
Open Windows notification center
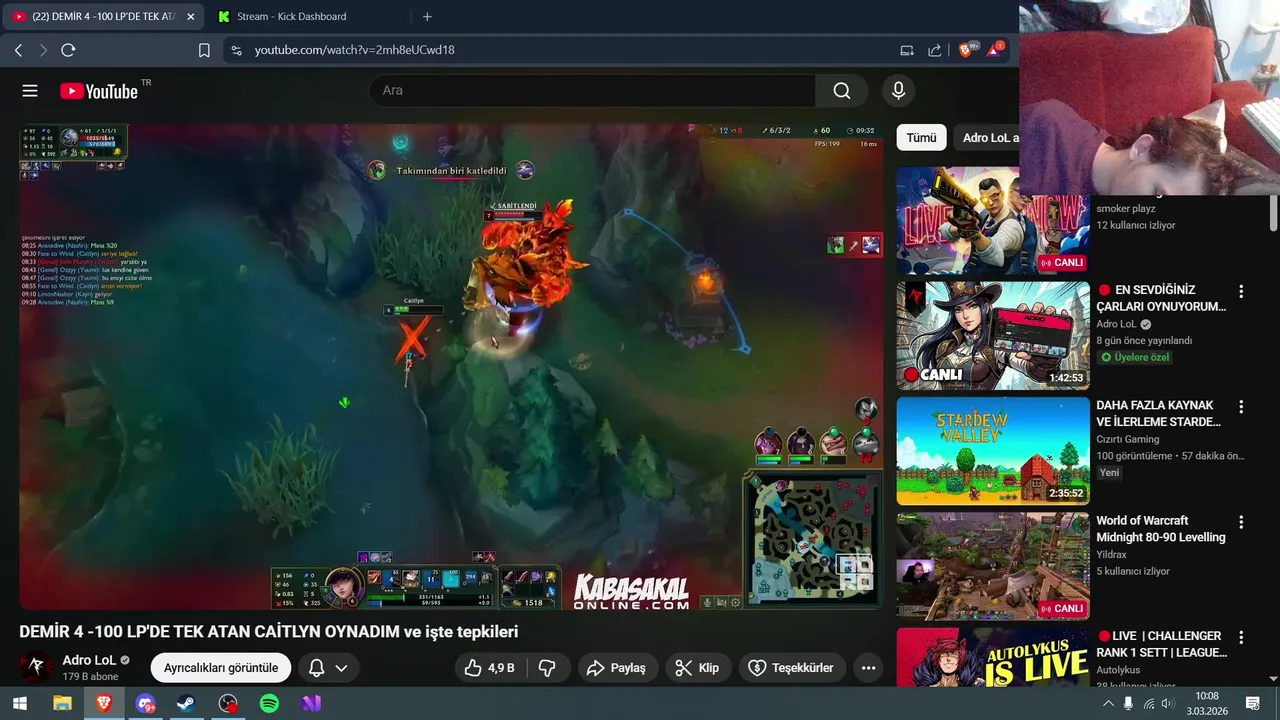point(1253,704)
